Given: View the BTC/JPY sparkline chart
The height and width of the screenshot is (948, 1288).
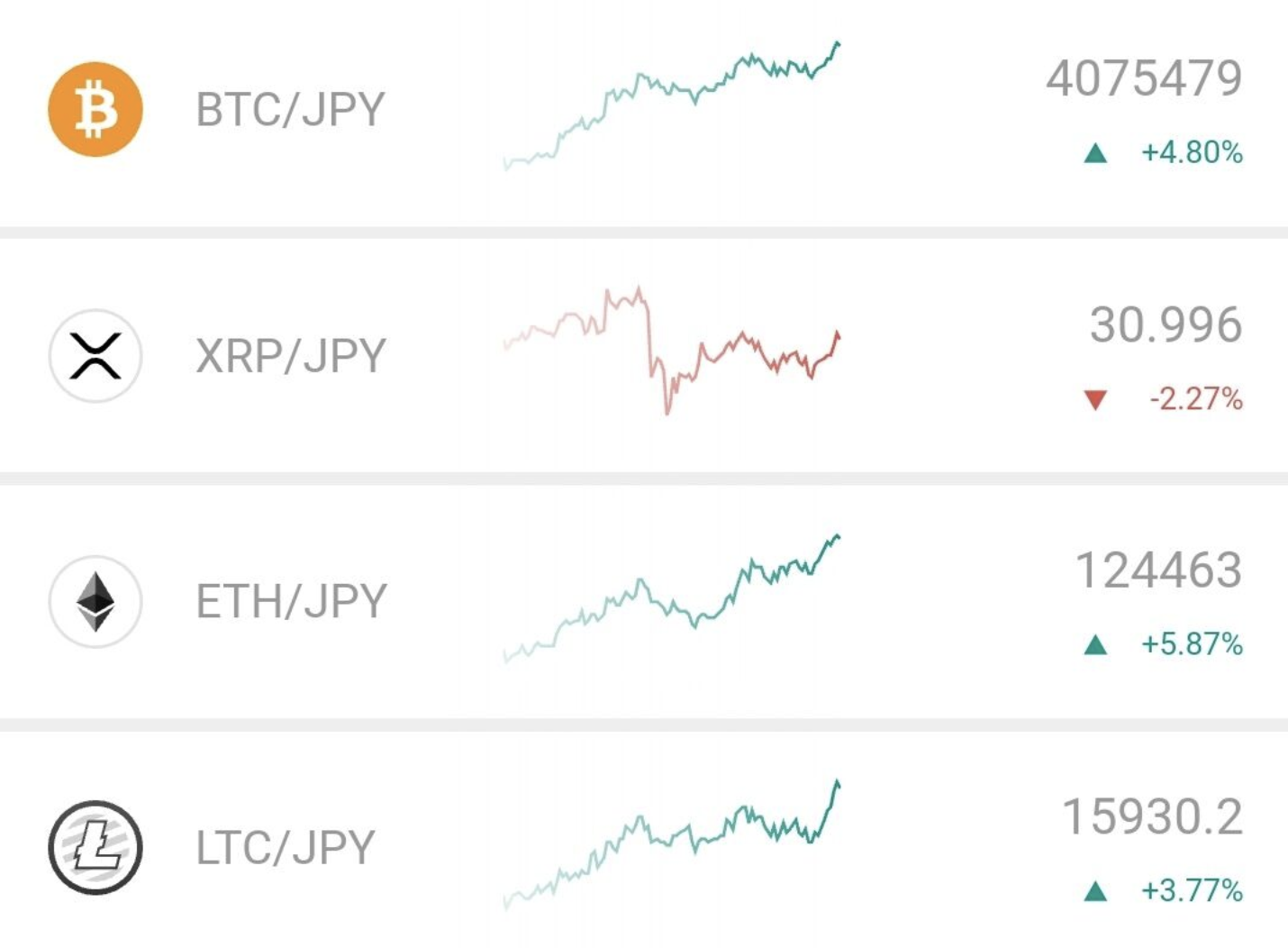Looking at the screenshot, I should click(672, 106).
